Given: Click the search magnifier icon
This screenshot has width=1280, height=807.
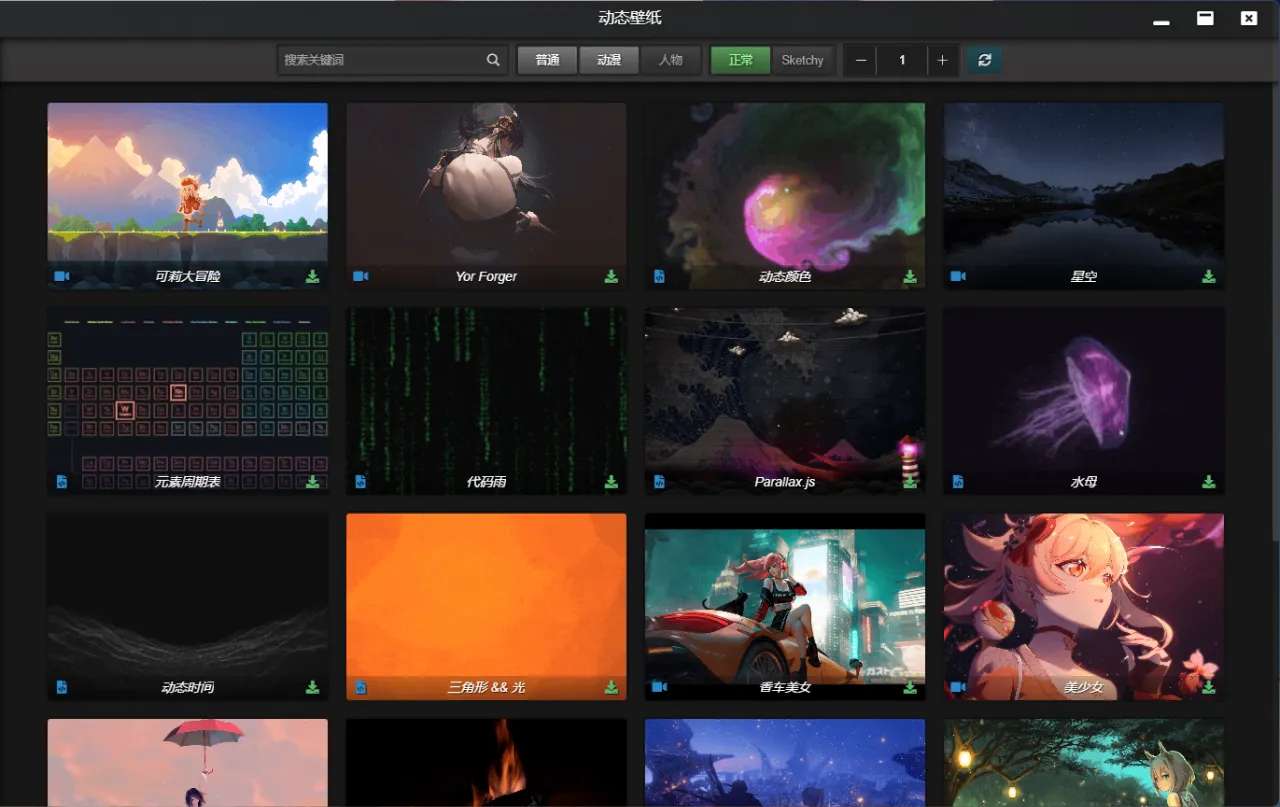Looking at the screenshot, I should (493, 60).
